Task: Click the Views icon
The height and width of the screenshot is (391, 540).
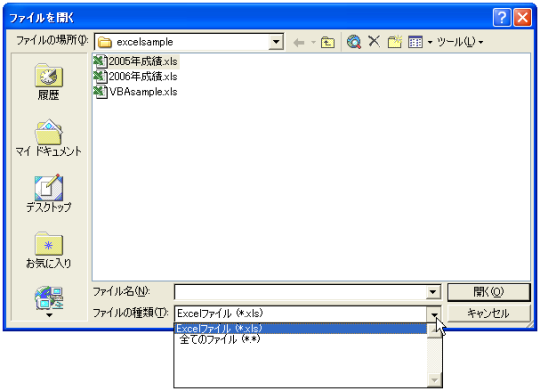Action: point(415,42)
